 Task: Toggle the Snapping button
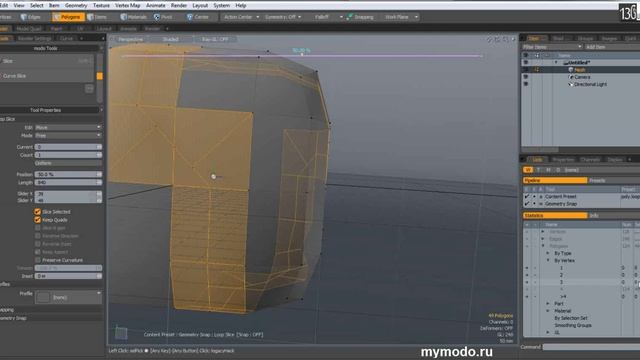tap(360, 17)
